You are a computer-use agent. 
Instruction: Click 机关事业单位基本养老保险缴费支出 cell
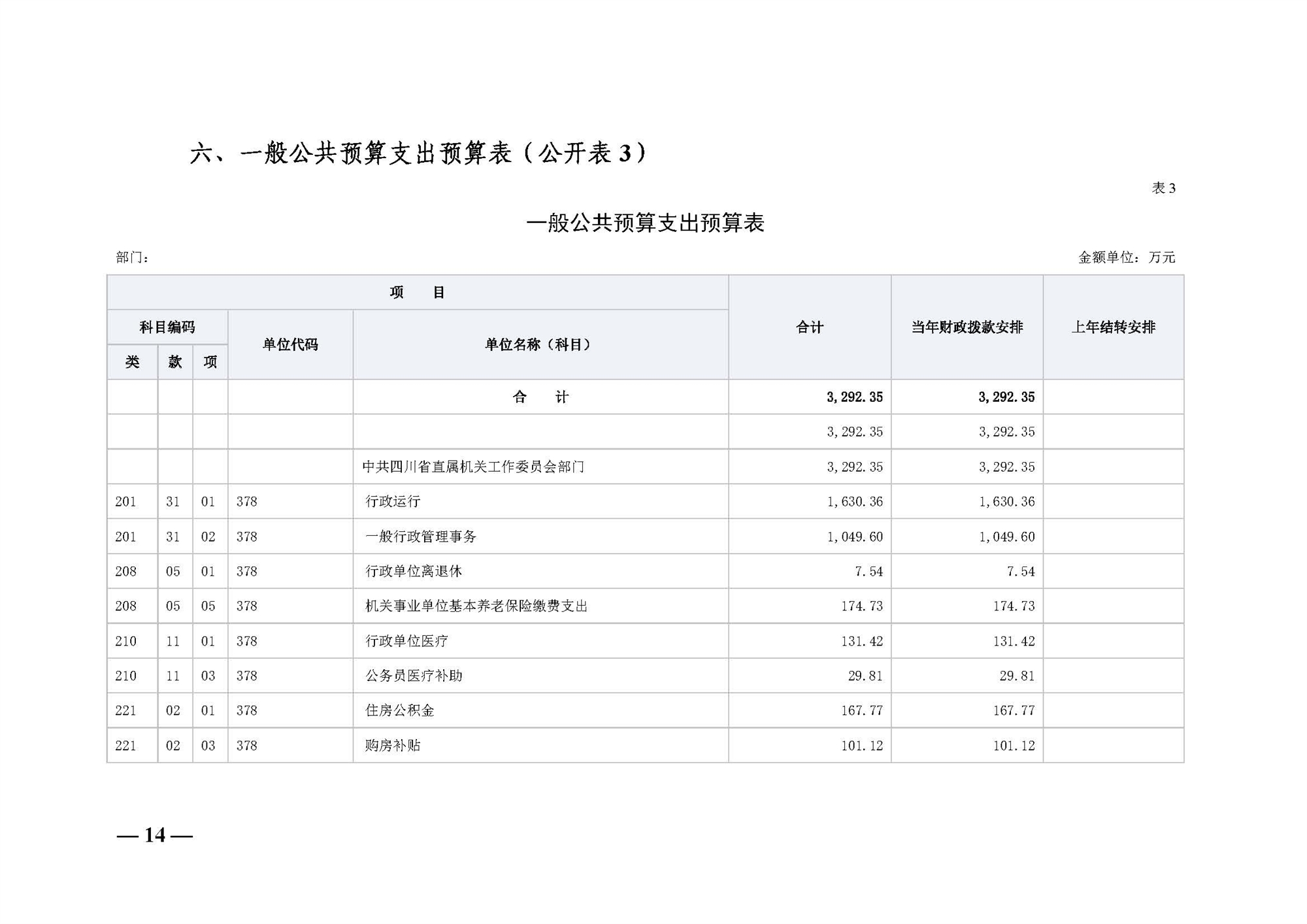[x=476, y=606]
